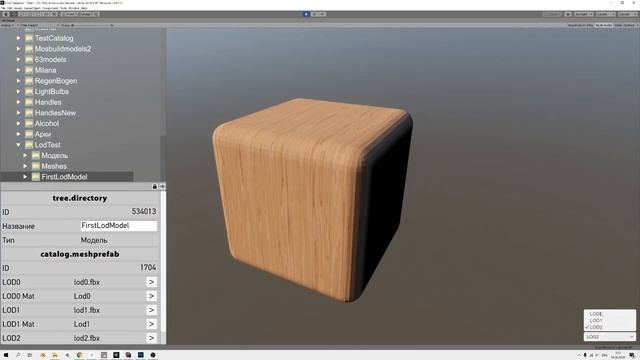This screenshot has width=640, height=360.
Task: Click the > button for LOD0 lod0.fbx
Action: click(x=151, y=282)
